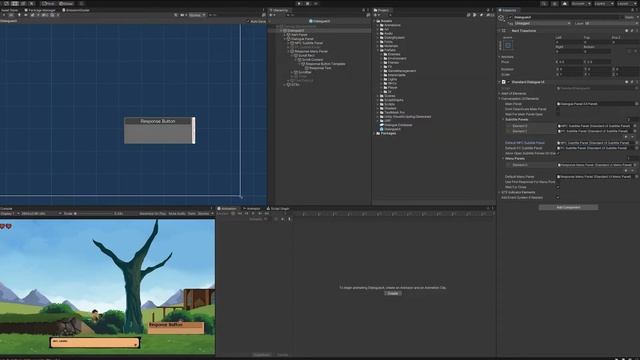Open the Game view Display dropdown
The height and width of the screenshot is (360, 640).
(10, 213)
